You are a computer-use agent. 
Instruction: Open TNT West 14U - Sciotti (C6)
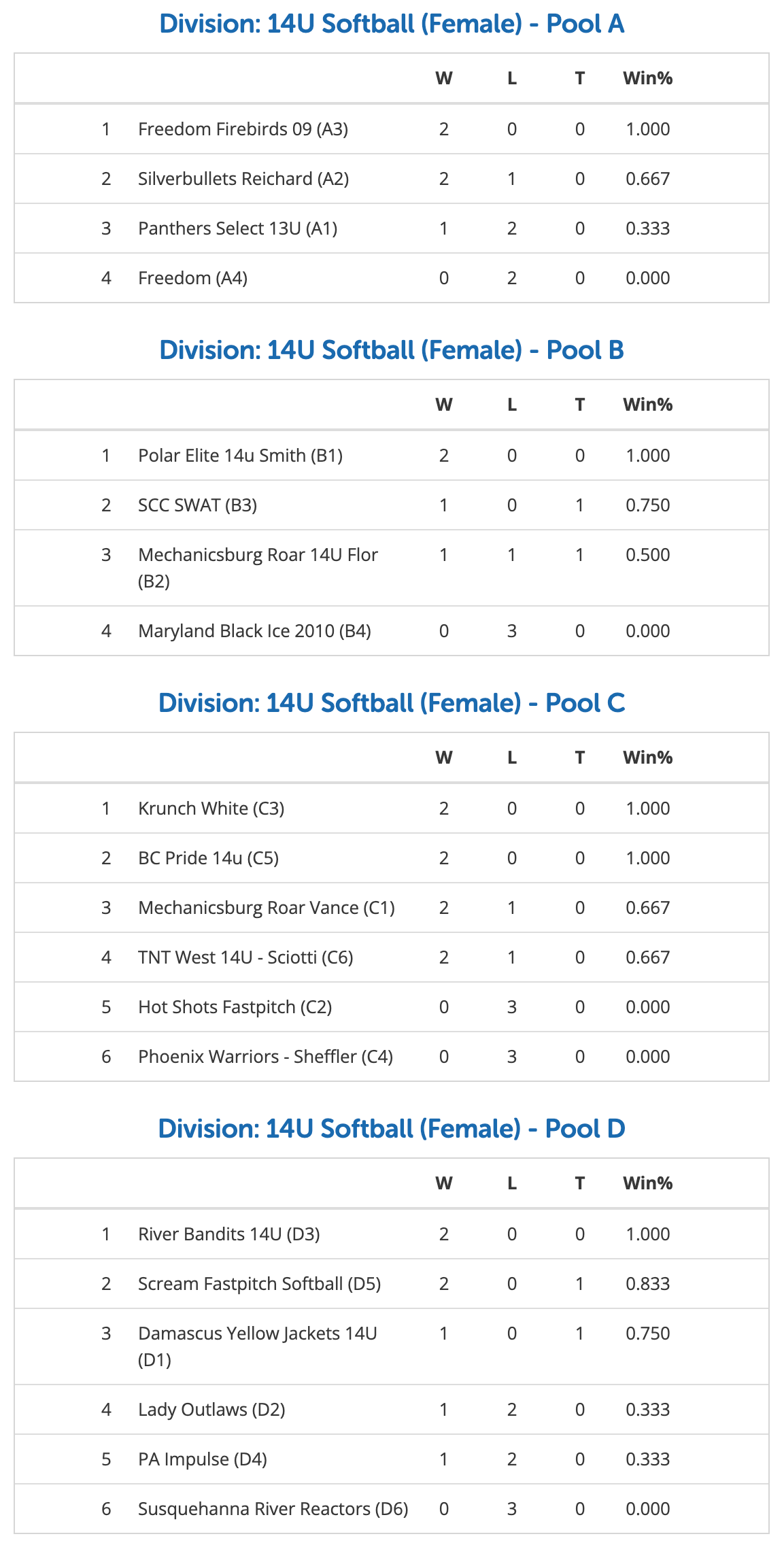pyautogui.click(x=245, y=957)
